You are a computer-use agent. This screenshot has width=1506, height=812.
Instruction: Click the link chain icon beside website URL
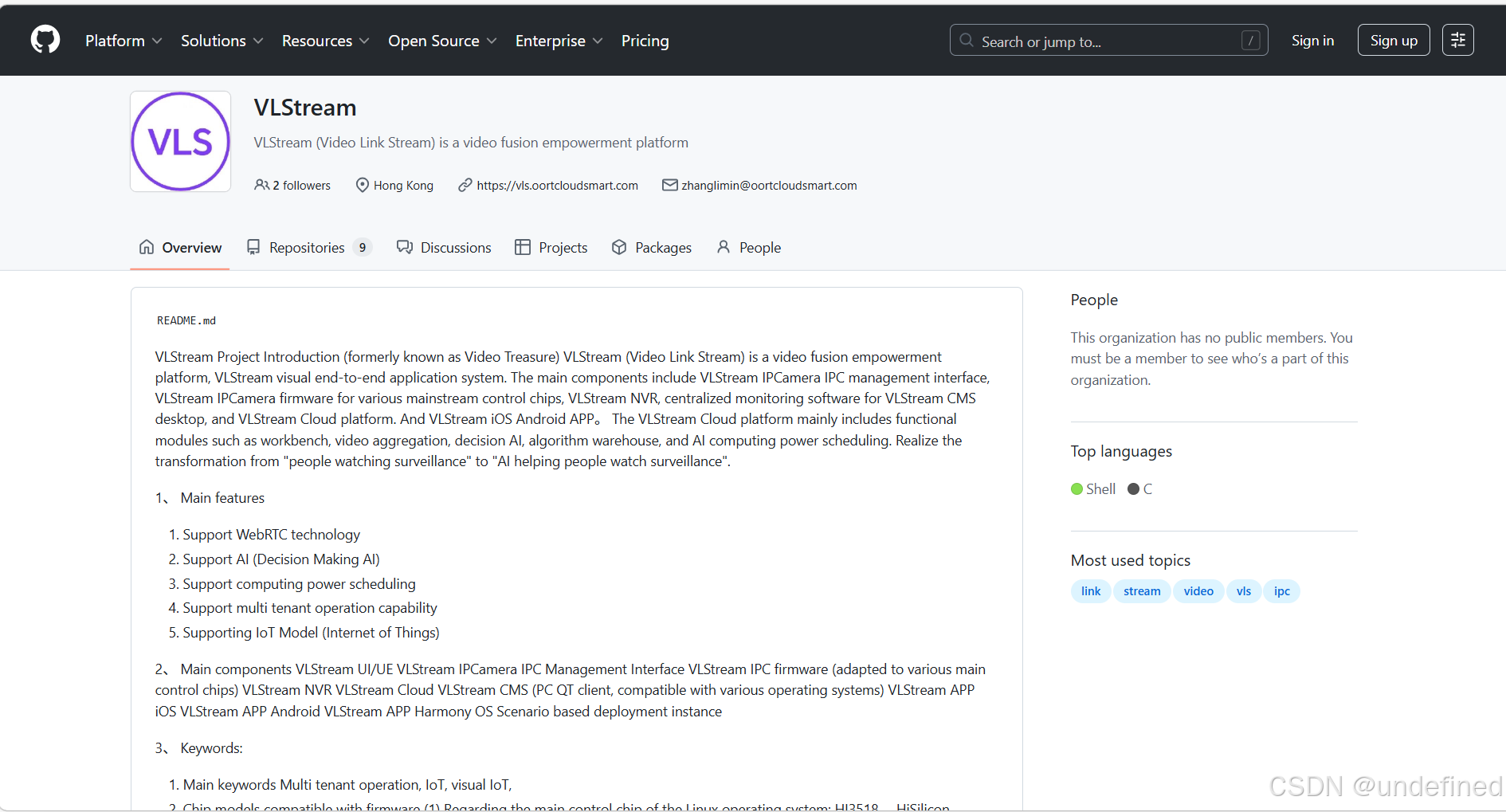(465, 185)
